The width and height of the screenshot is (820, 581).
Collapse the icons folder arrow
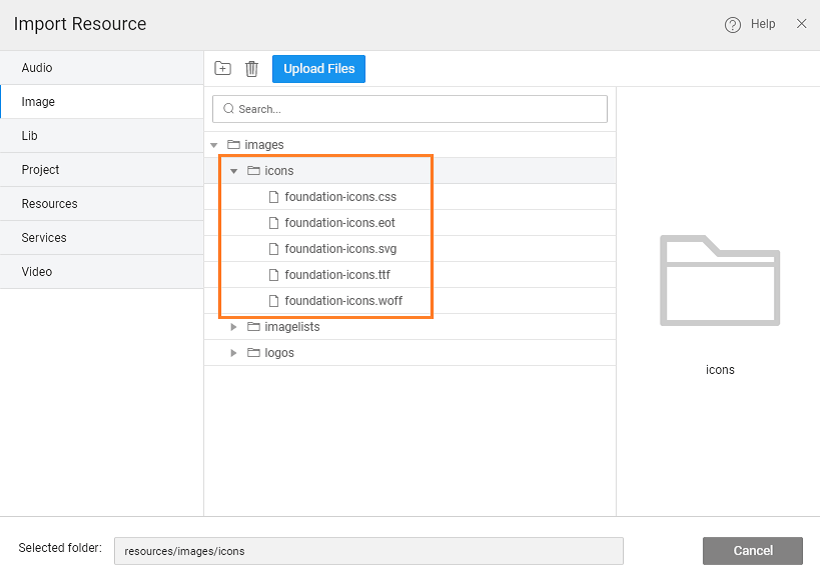(234, 171)
